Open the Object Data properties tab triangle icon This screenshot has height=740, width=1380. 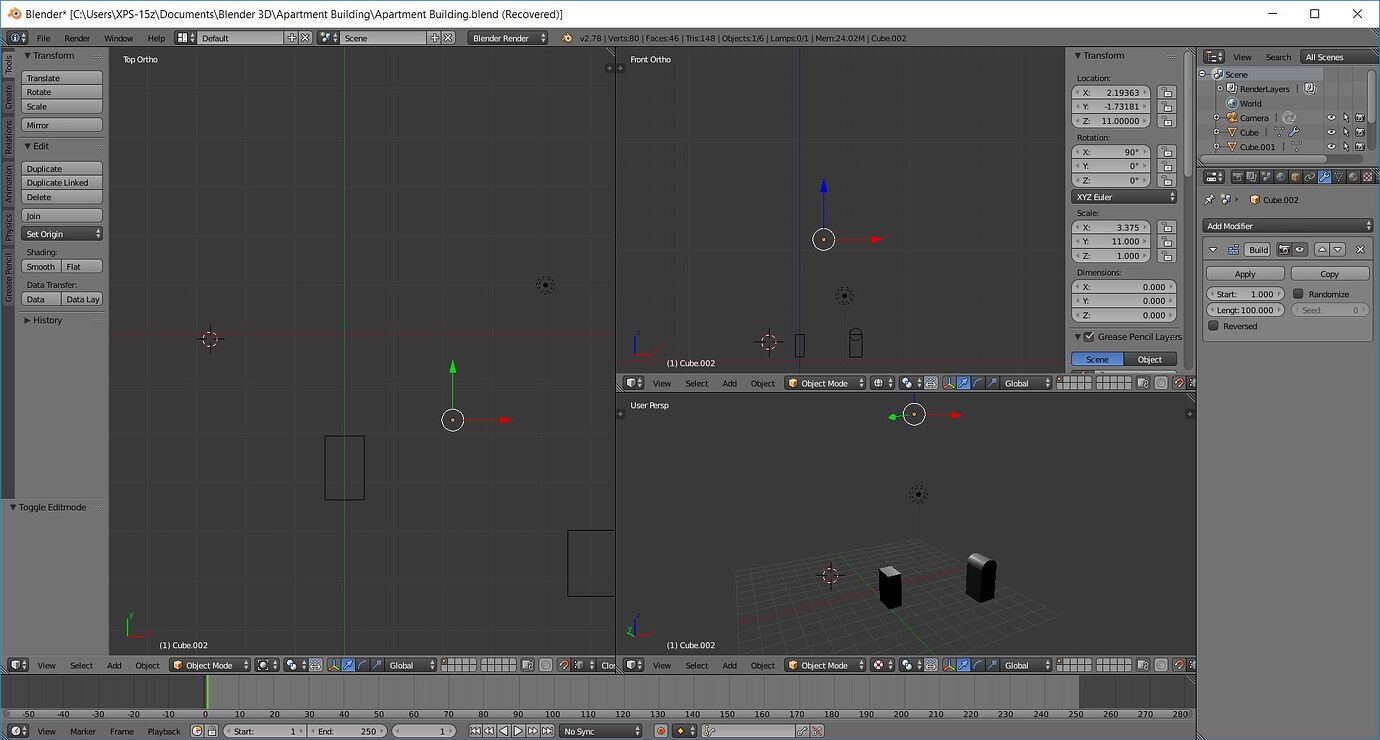click(1339, 177)
